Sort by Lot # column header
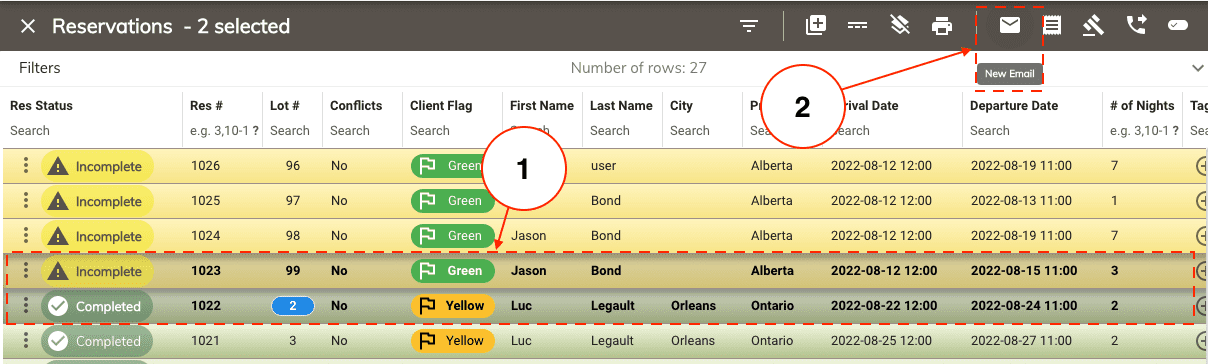This screenshot has width=1208, height=364. pos(284,106)
